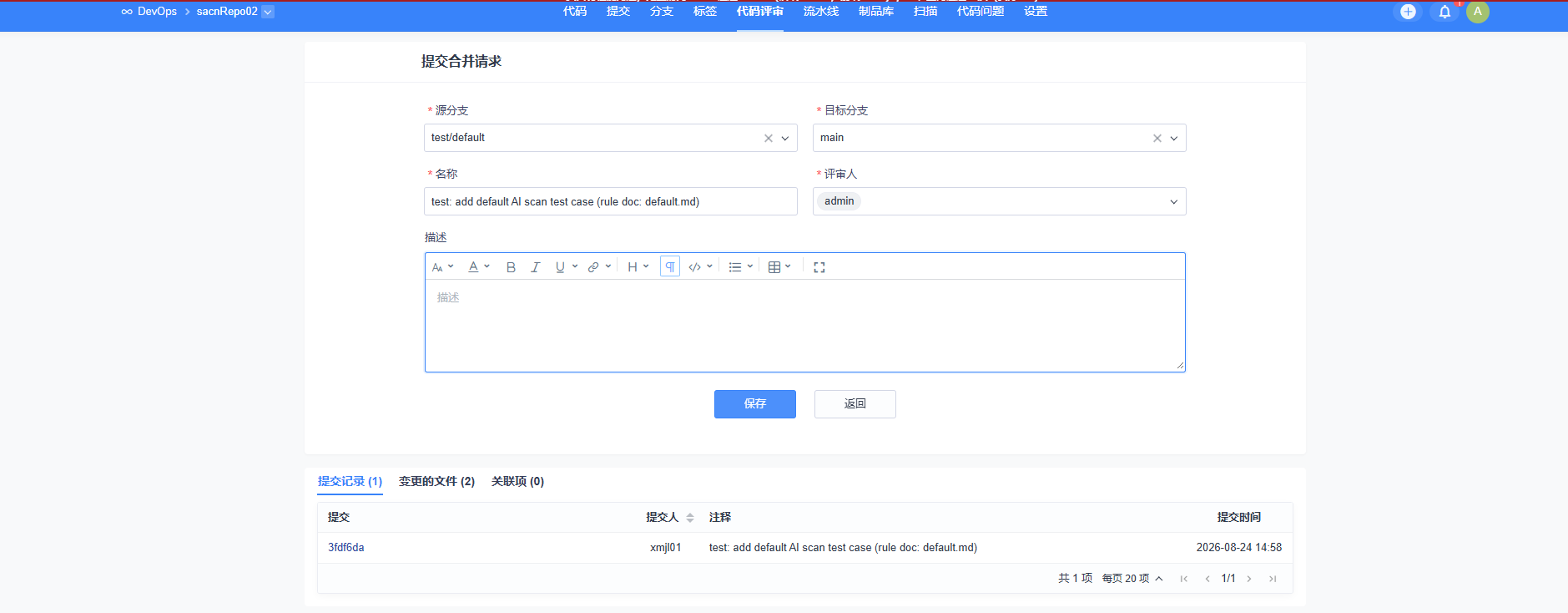Expand the reviewer dropdown with admin
Viewport: 1568px width, 613px height.
point(1174,202)
